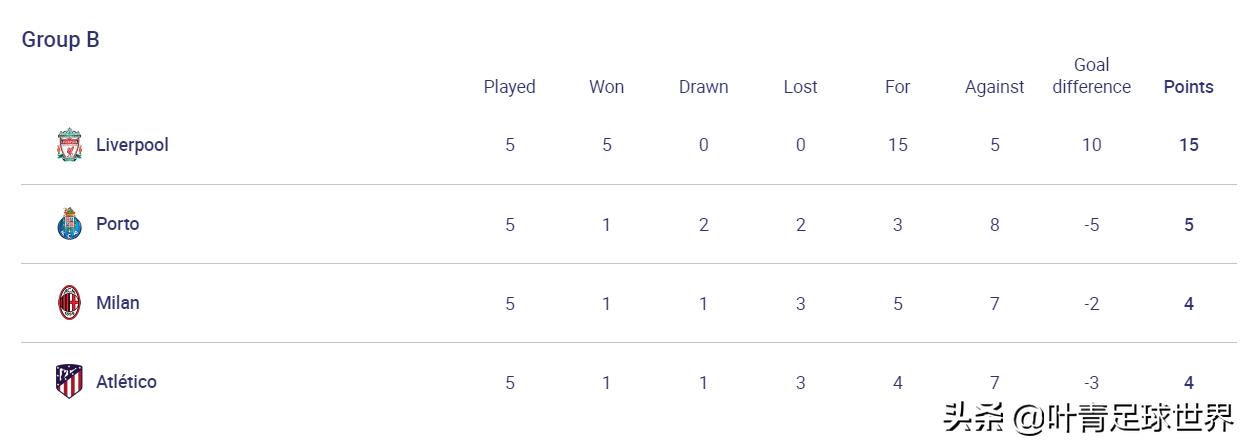Open the Porto team link

[x=117, y=224]
